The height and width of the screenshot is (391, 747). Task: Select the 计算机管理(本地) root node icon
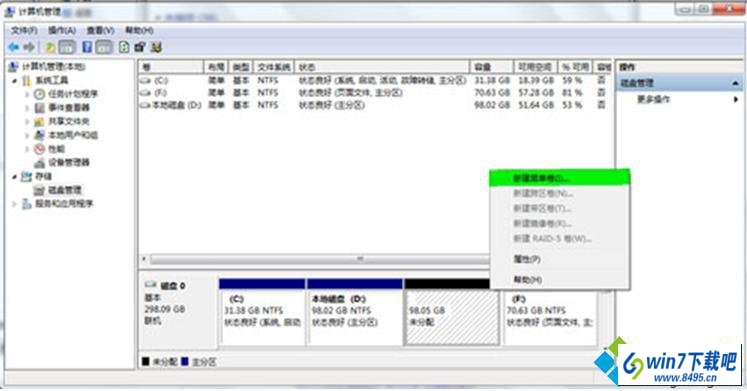pos(14,67)
